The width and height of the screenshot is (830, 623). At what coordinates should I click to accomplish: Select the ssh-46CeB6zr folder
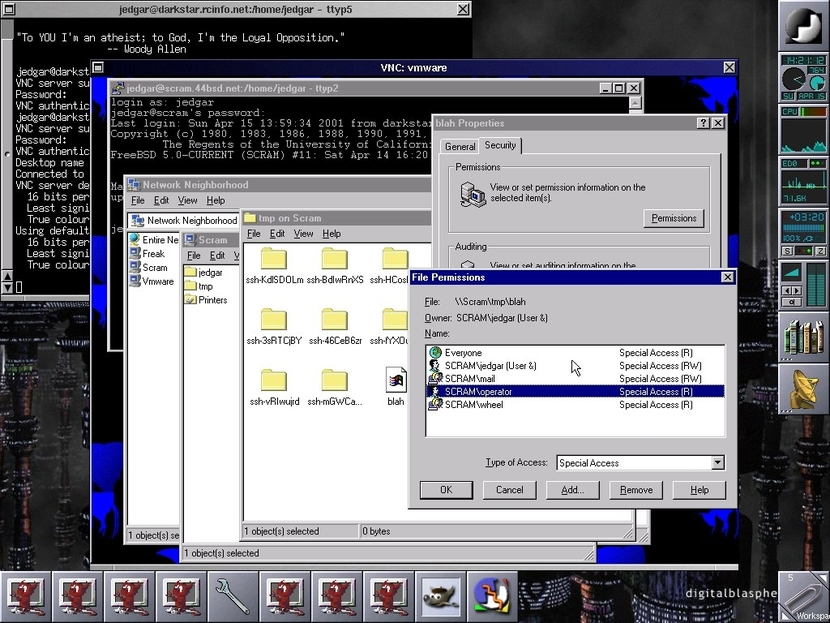[335, 327]
